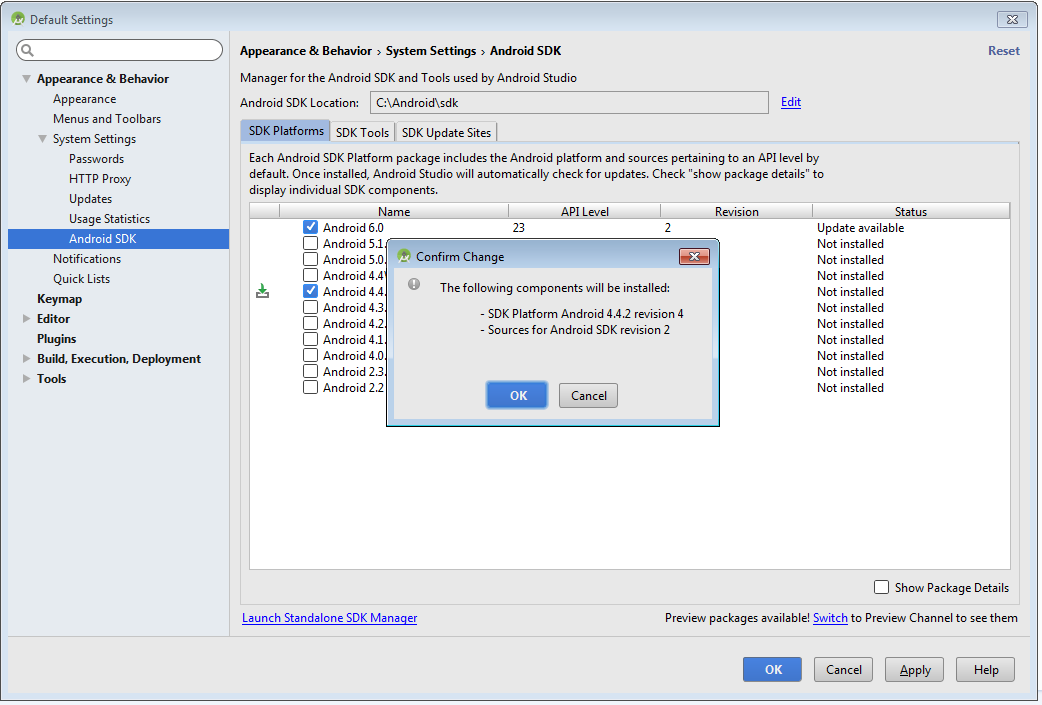This screenshot has width=1042, height=705.
Task: Check the Android 4.0 platform checkbox
Action: 310,355
